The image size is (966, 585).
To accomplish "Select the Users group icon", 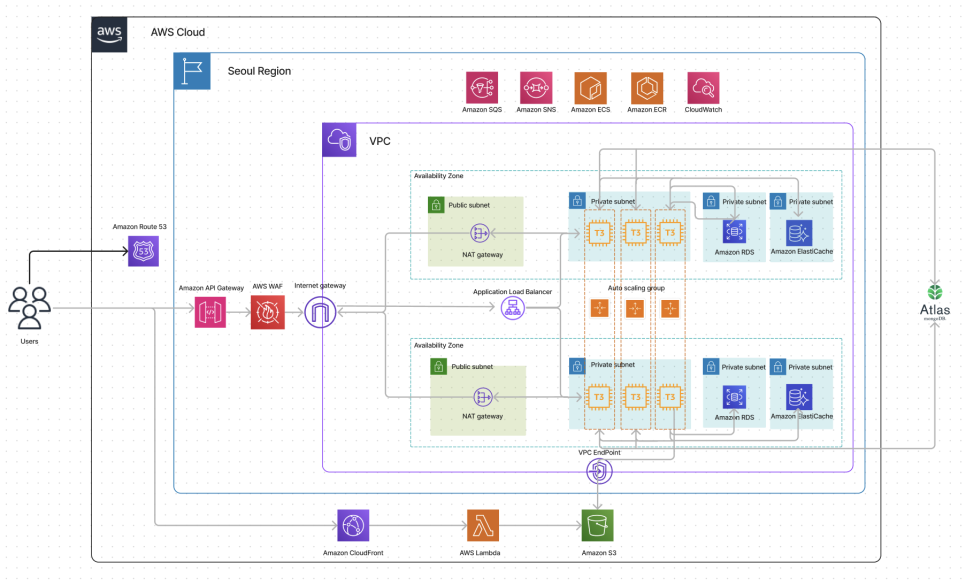I will 29,307.
